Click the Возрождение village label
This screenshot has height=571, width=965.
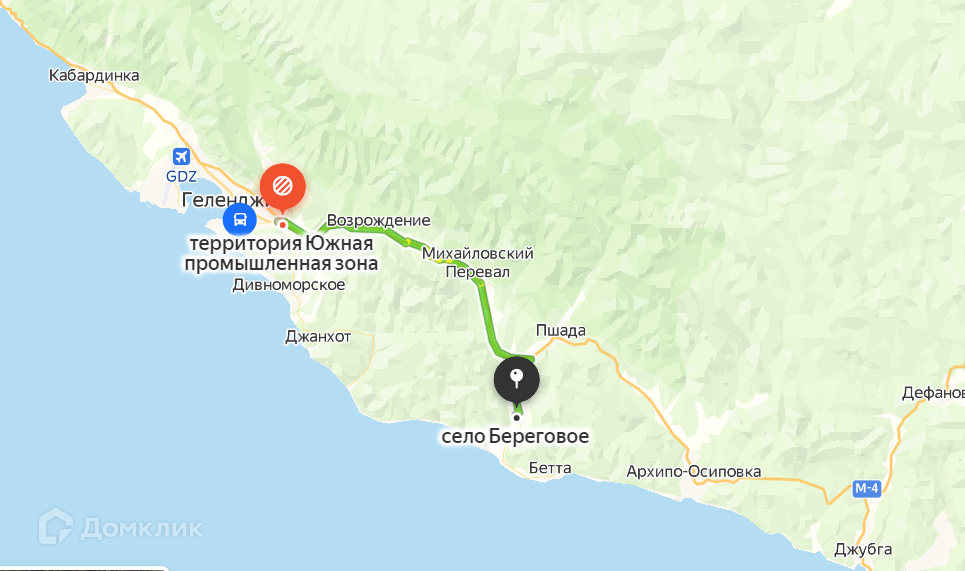[x=378, y=220]
